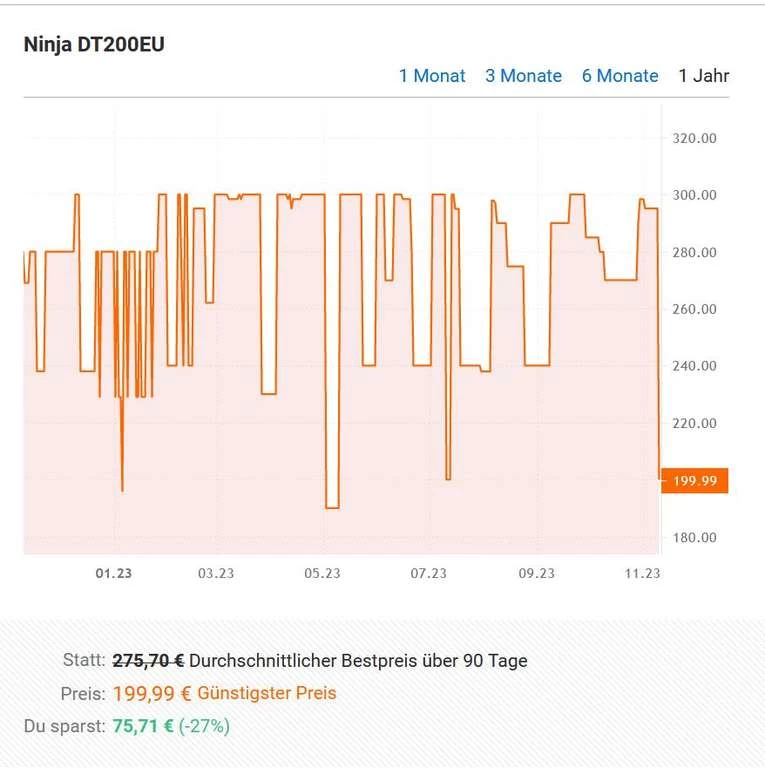Click the 320.00 y-axis label
Image resolution: width=765 pixels, height=768 pixels.
[x=694, y=138]
